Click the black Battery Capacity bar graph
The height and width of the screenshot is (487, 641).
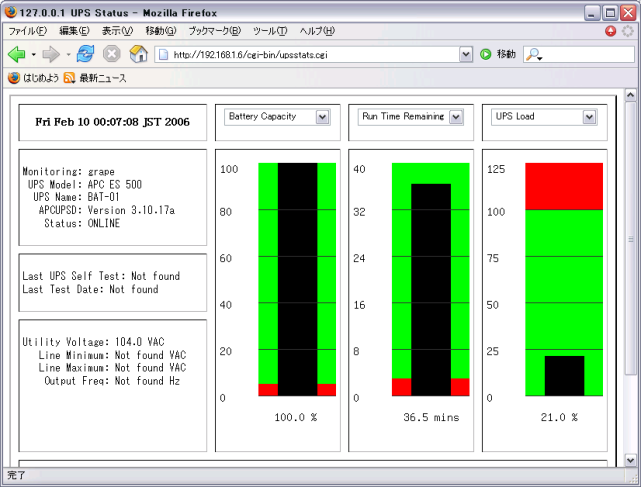coord(297,280)
